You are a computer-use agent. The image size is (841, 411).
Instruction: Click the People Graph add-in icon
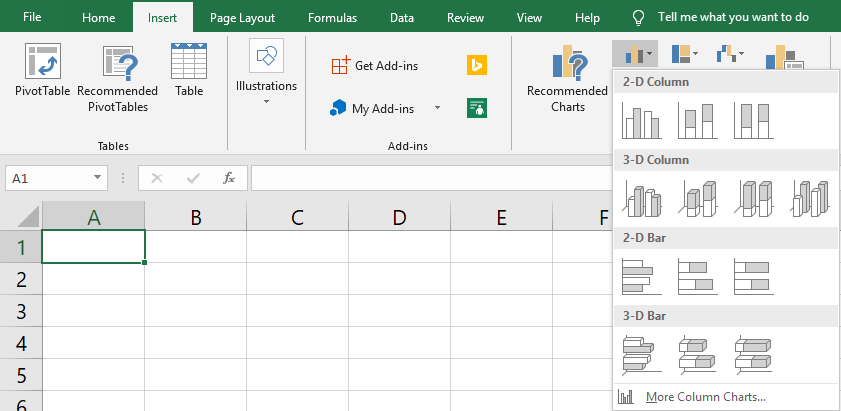477,108
